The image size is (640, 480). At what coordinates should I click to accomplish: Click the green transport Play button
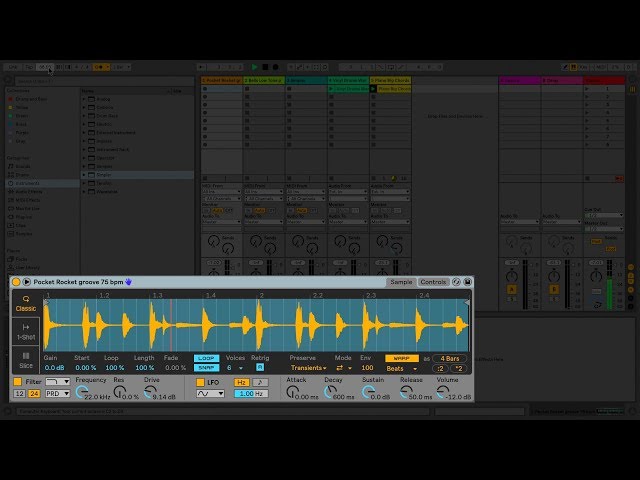pos(254,67)
